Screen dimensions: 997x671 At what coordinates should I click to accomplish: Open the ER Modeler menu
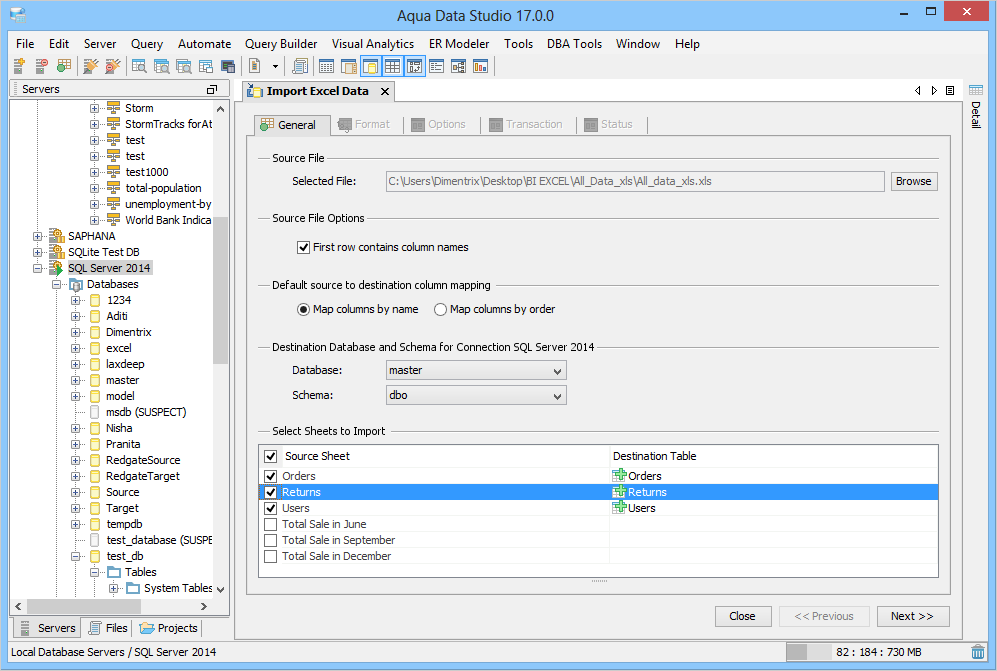tap(459, 44)
